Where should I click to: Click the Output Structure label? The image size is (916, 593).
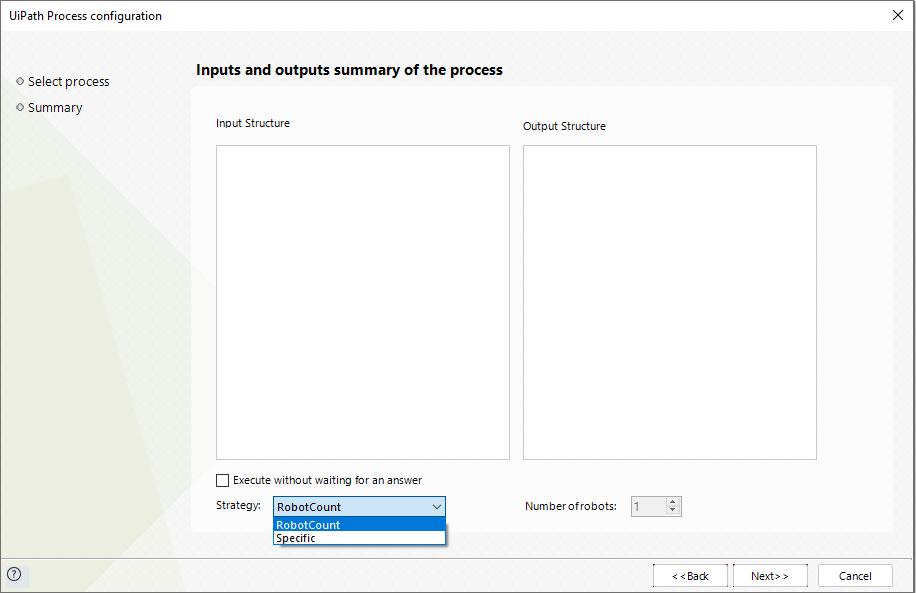[564, 126]
